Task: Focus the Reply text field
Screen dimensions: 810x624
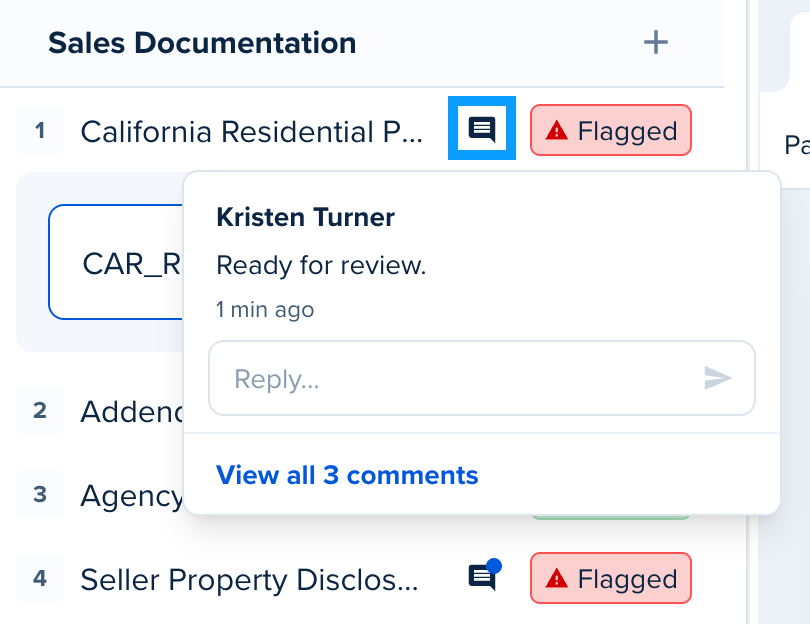Action: coord(481,378)
